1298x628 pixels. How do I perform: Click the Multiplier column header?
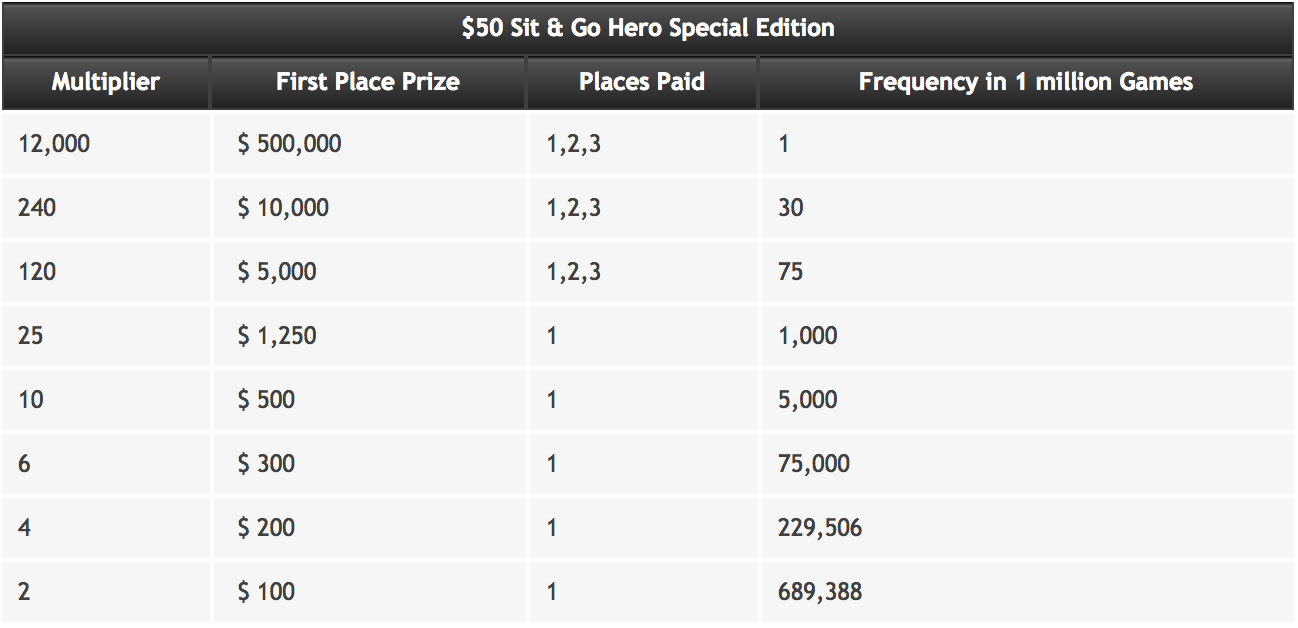[106, 82]
